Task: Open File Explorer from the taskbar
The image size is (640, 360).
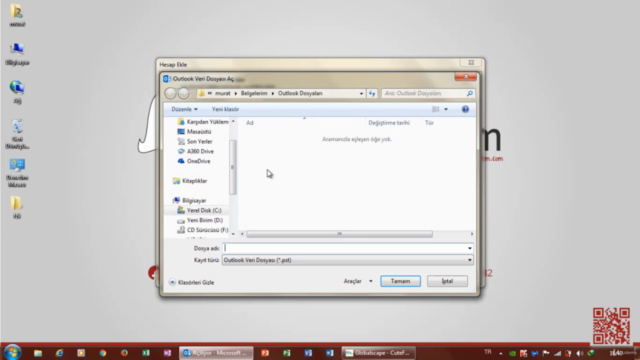Action: tap(38, 353)
